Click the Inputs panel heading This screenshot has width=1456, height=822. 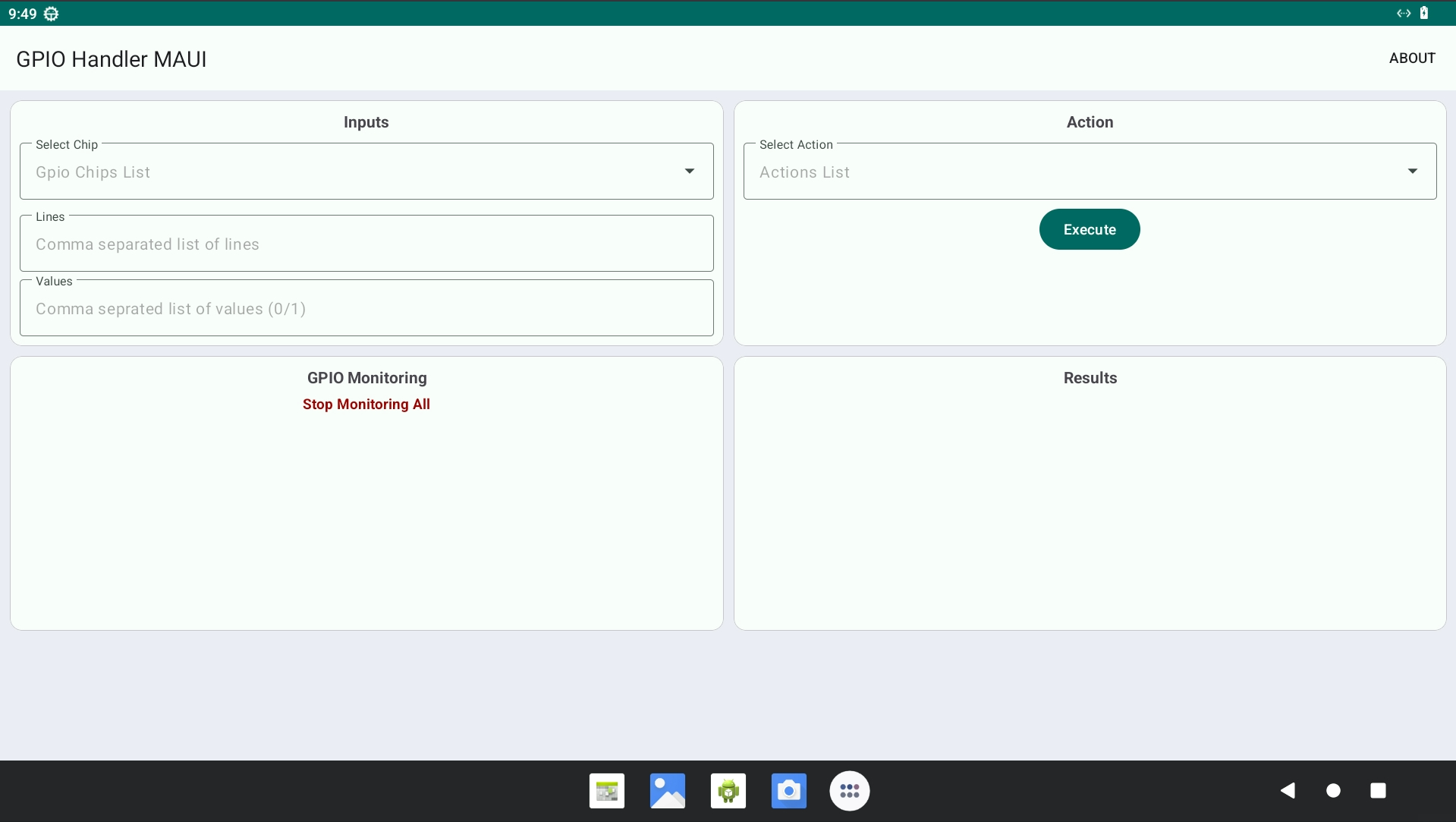click(366, 122)
